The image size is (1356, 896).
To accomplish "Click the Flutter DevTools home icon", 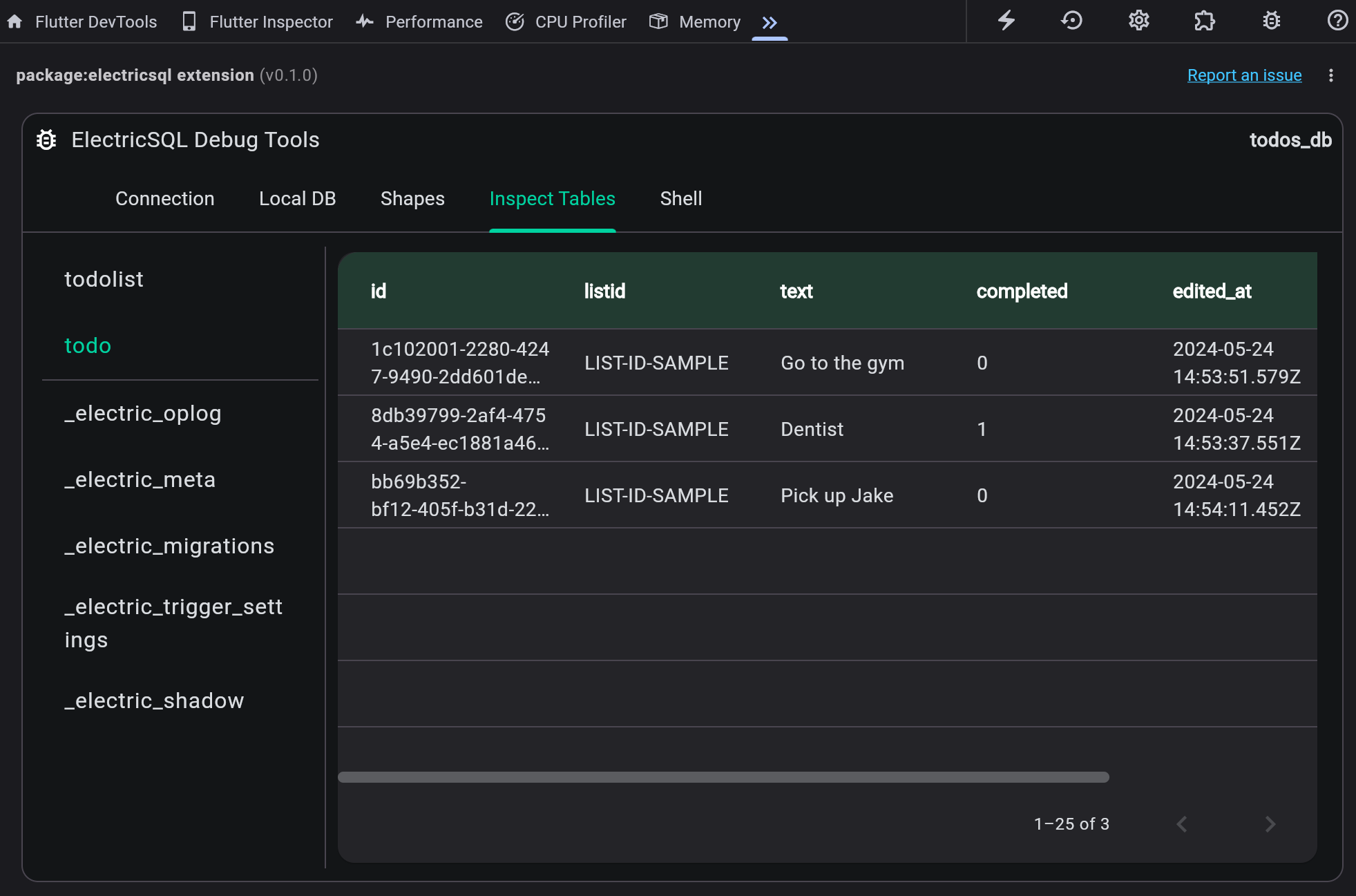I will pyautogui.click(x=15, y=21).
